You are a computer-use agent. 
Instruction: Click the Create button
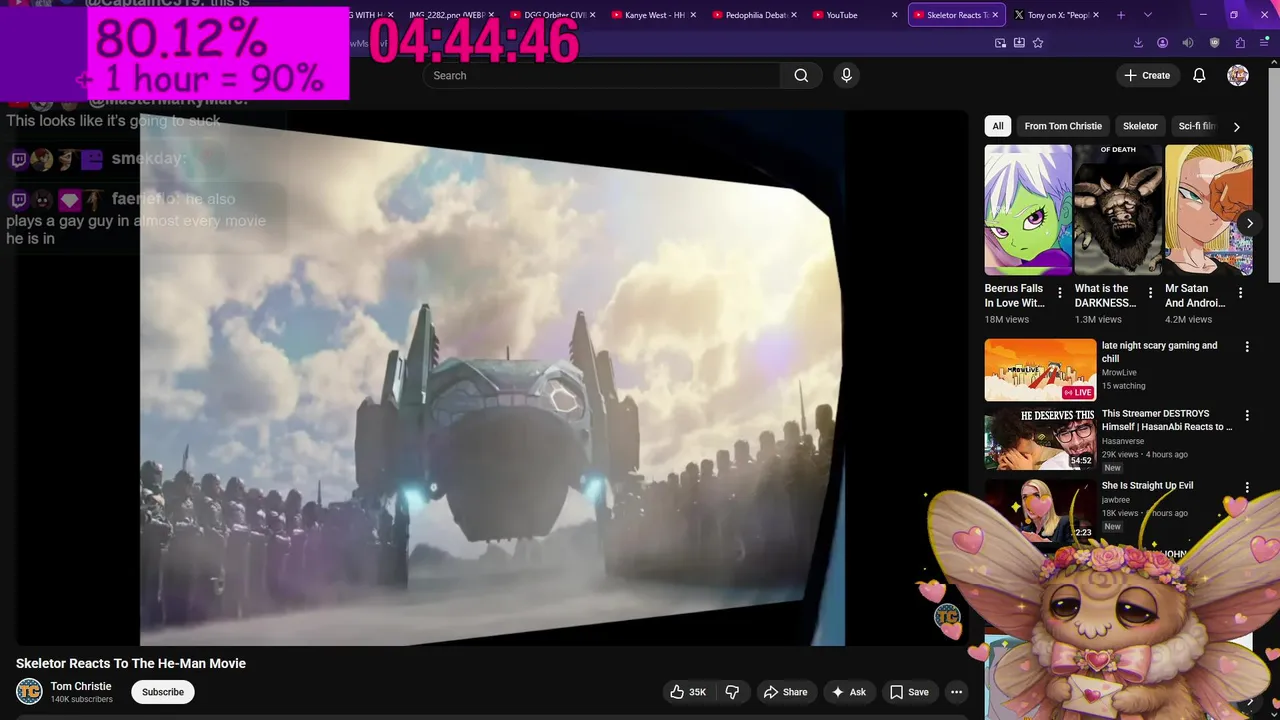(x=1147, y=75)
